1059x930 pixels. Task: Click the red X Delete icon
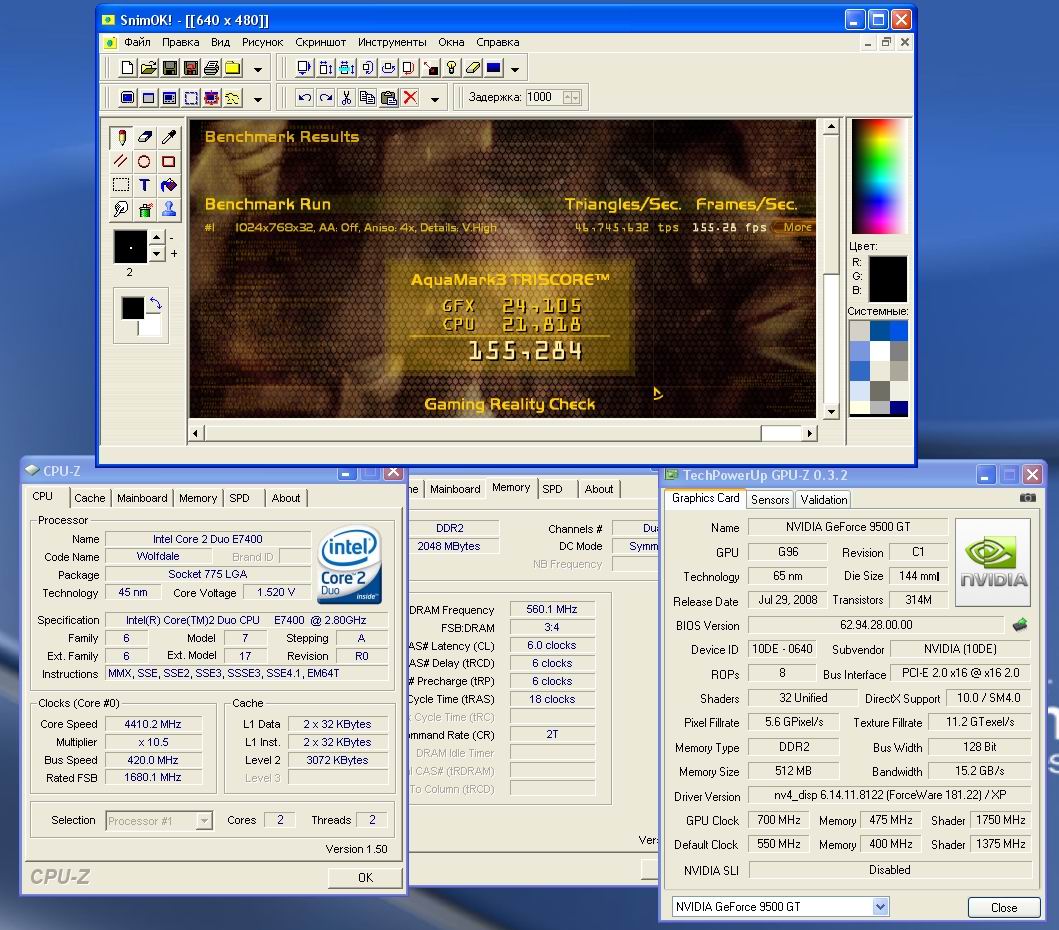(410, 98)
